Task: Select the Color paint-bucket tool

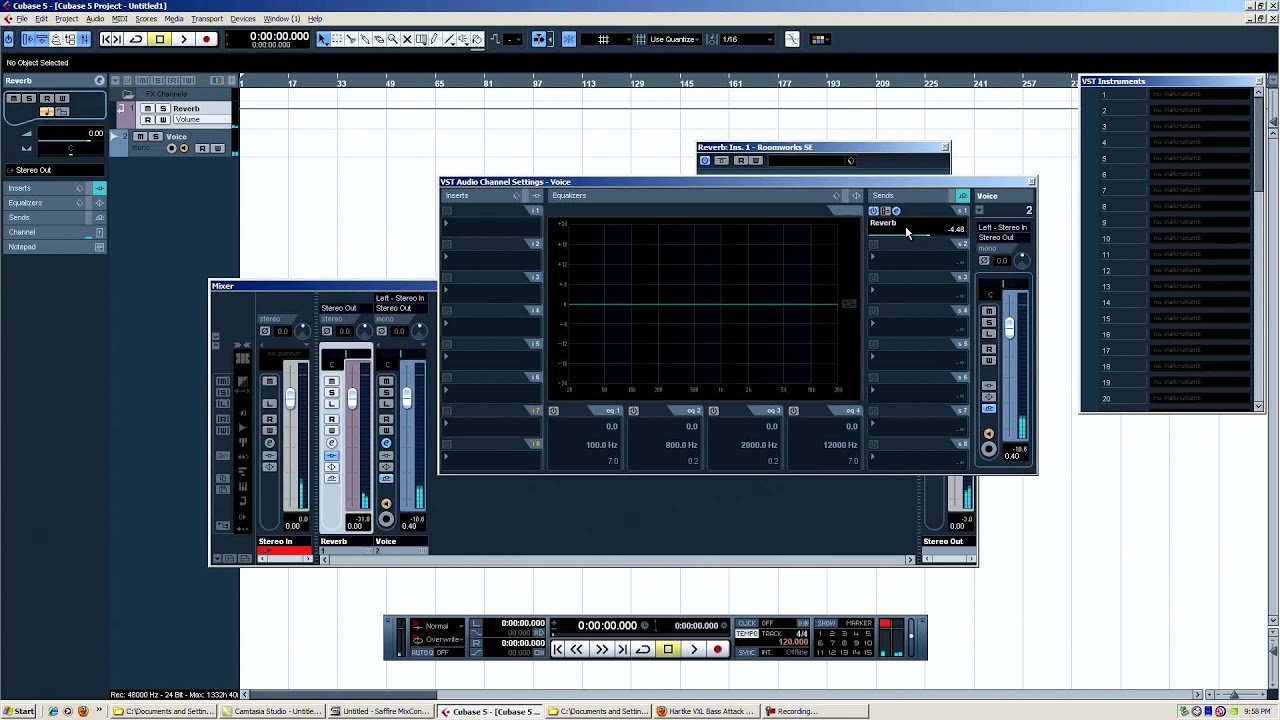Action: click(x=476, y=39)
